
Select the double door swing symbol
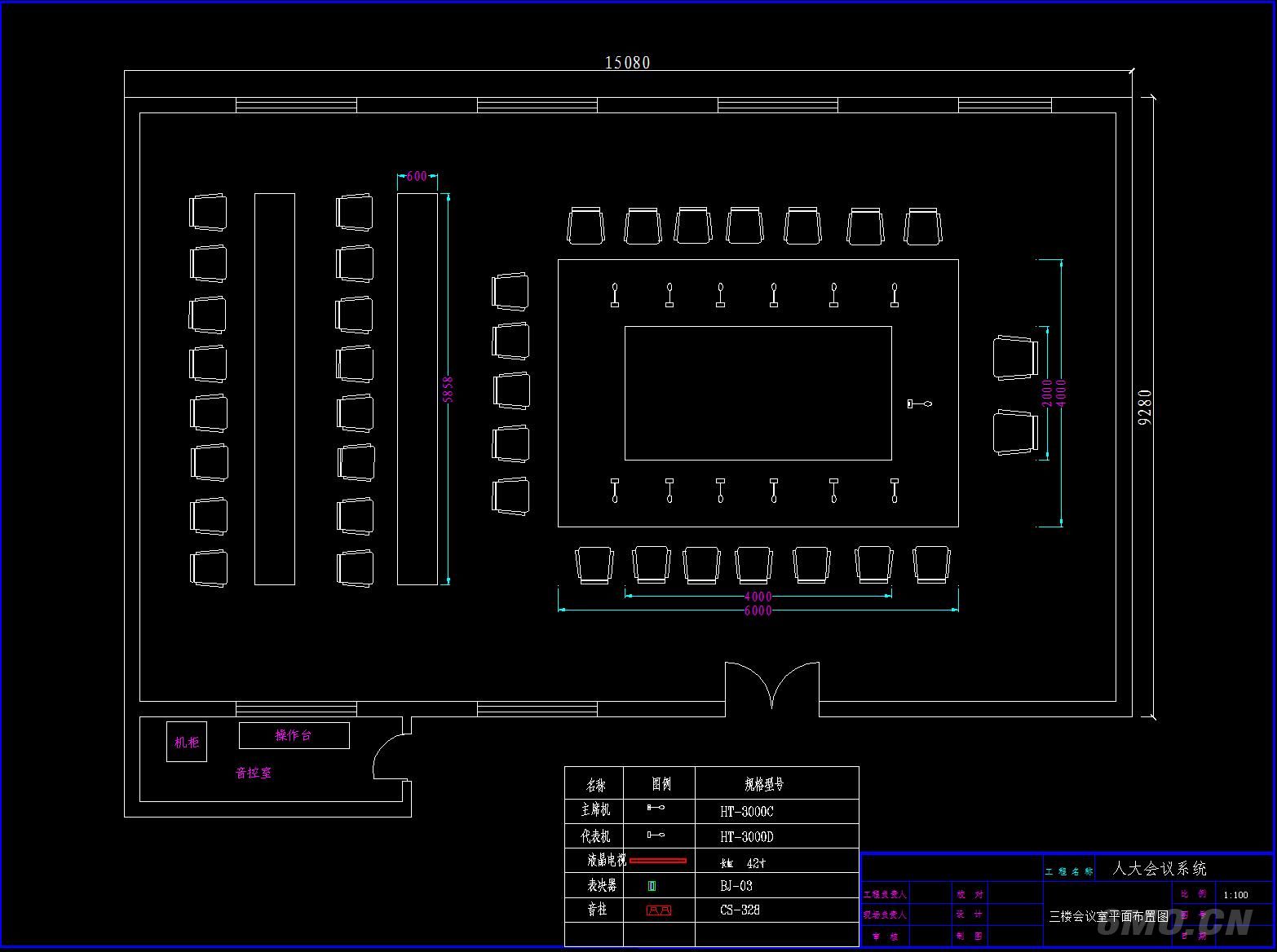click(x=771, y=685)
